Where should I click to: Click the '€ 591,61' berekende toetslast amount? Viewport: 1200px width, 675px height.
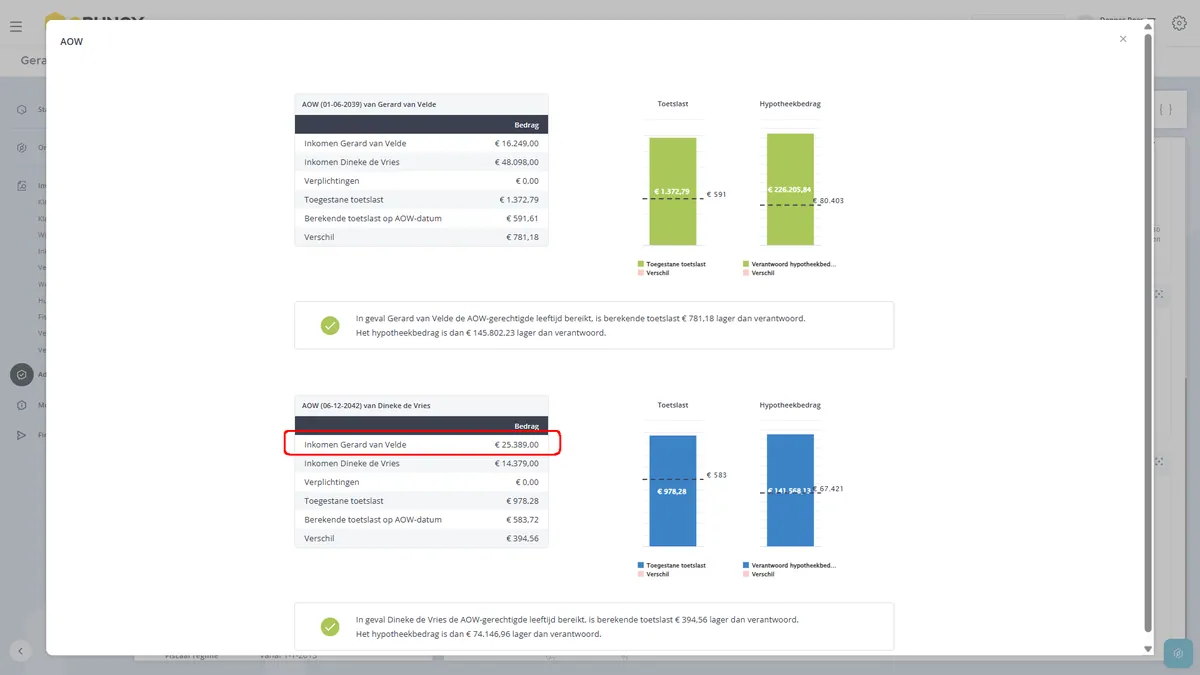point(522,218)
